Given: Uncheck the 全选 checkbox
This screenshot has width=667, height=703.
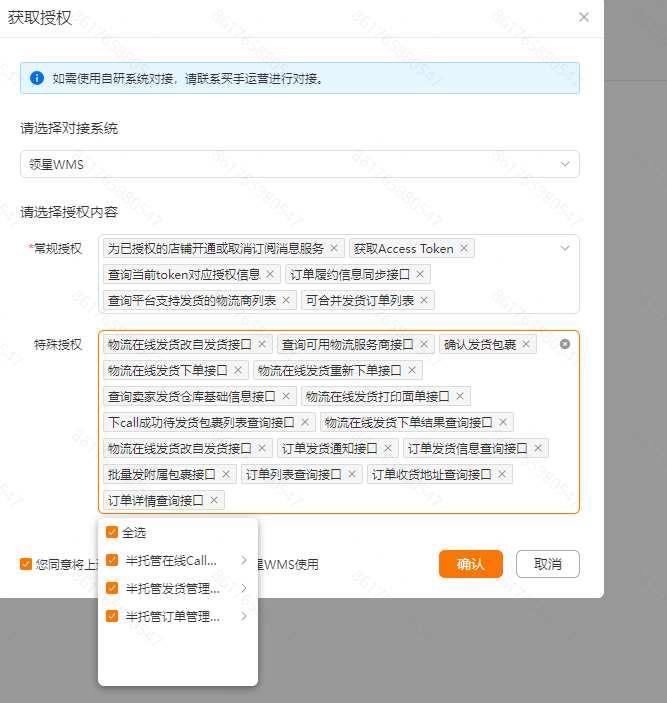Looking at the screenshot, I should pos(112,532).
